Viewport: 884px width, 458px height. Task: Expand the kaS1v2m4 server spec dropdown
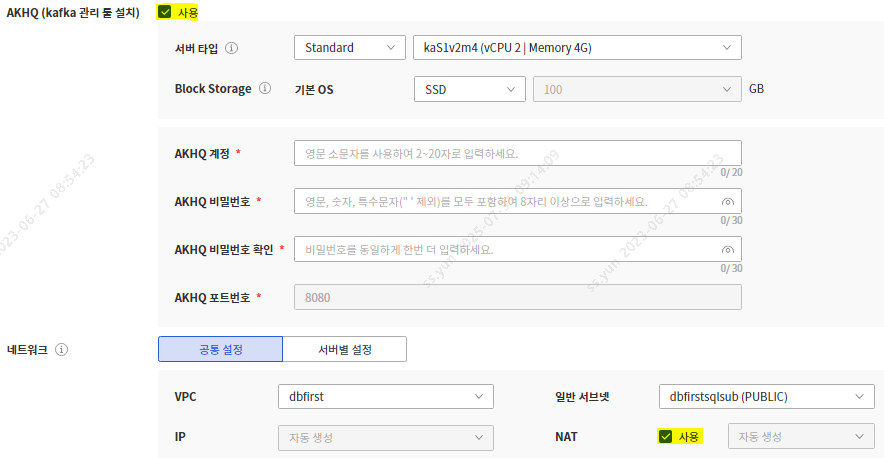576,48
